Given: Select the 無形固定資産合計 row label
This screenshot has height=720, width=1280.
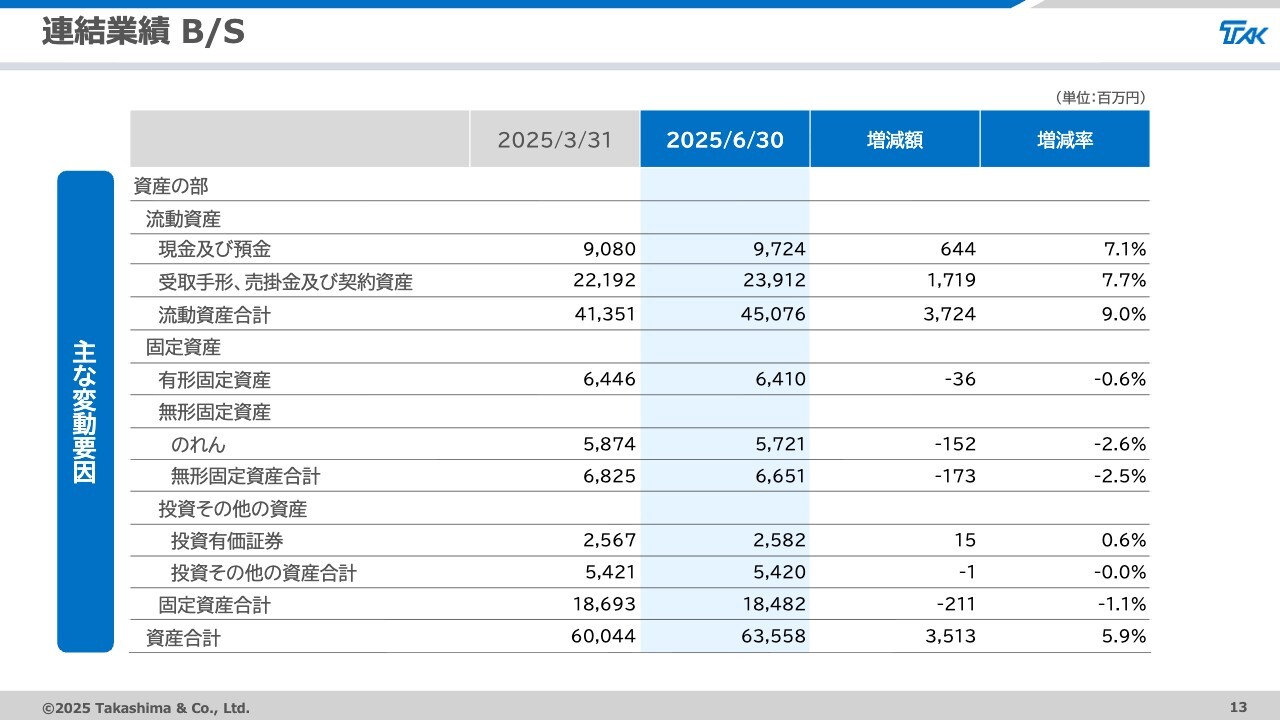Looking at the screenshot, I should tap(246, 477).
